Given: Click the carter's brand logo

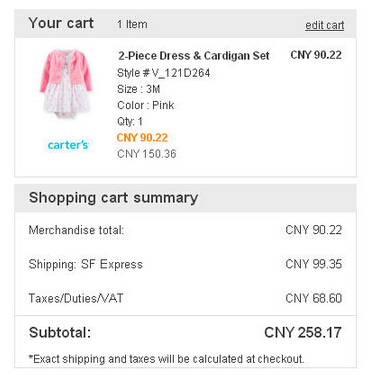Looking at the screenshot, I should pyautogui.click(x=68, y=145).
